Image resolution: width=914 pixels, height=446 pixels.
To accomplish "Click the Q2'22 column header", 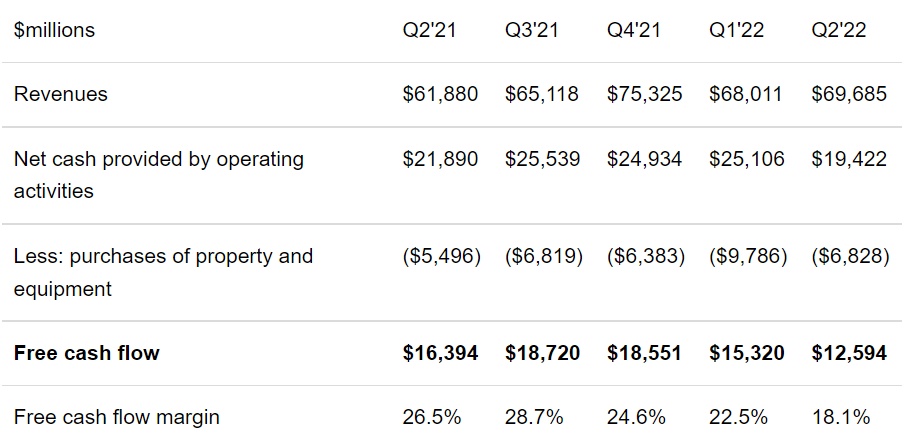I will pyautogui.click(x=838, y=30).
